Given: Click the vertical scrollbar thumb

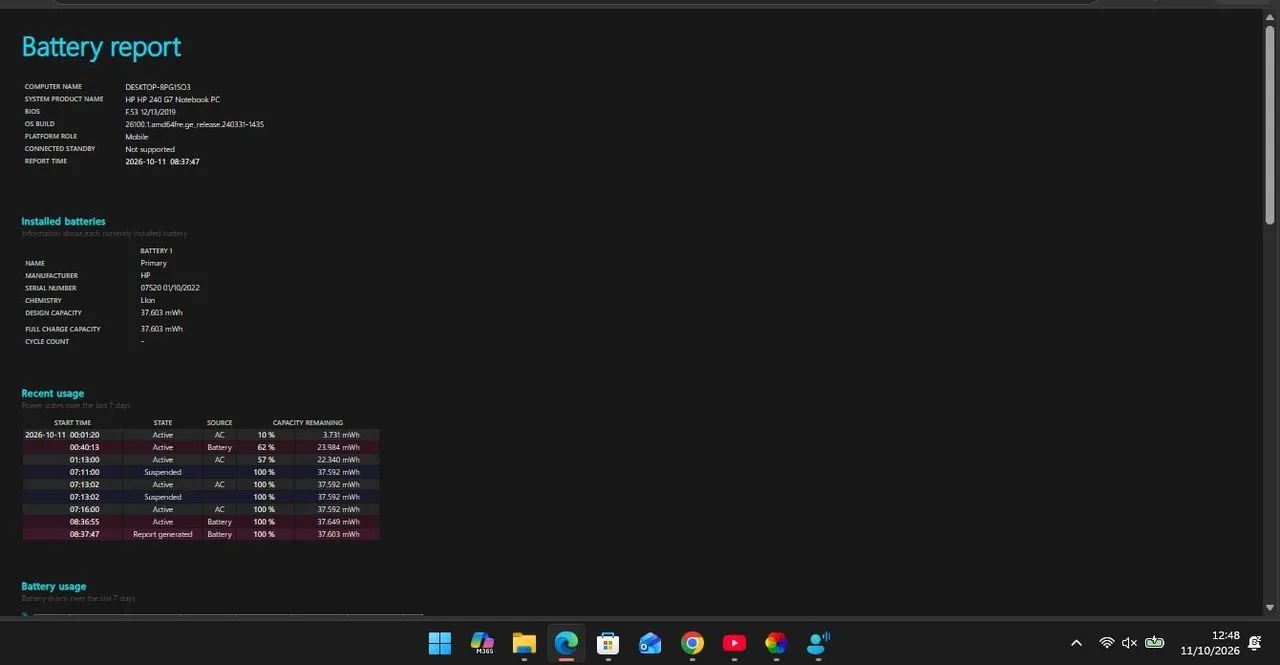Looking at the screenshot, I should (x=1270, y=125).
